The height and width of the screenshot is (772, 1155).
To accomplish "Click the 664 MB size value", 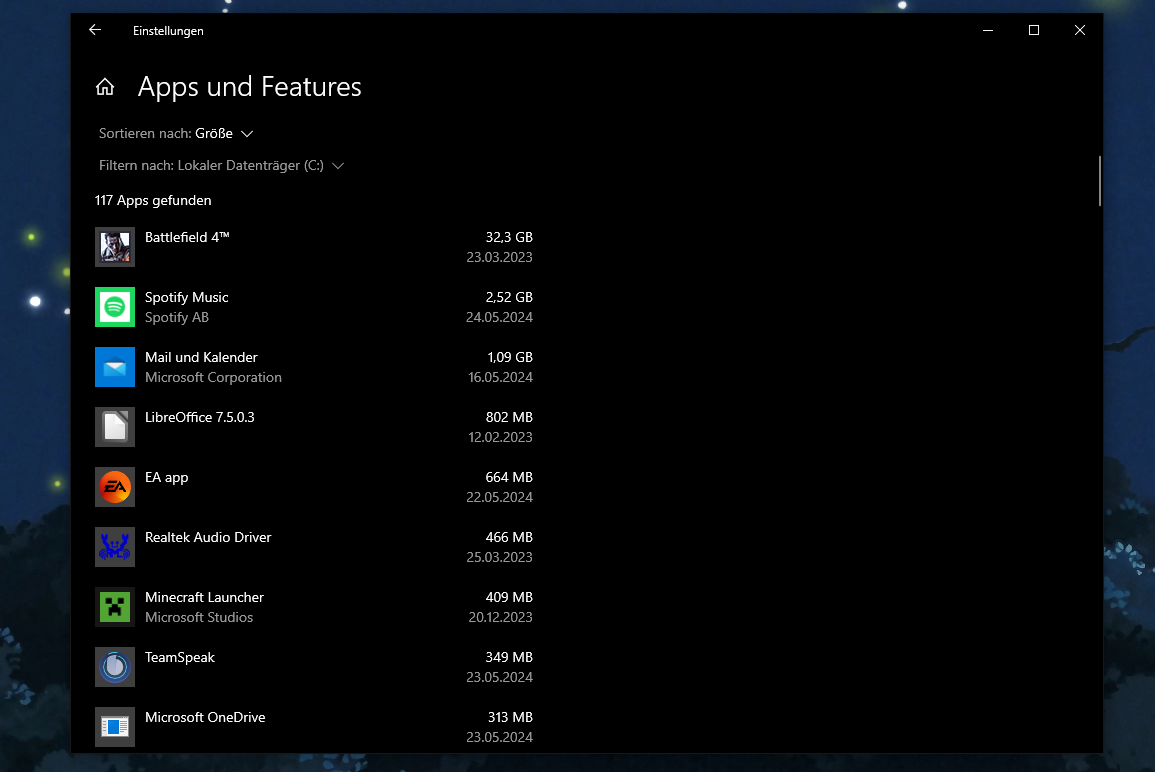I will (509, 477).
